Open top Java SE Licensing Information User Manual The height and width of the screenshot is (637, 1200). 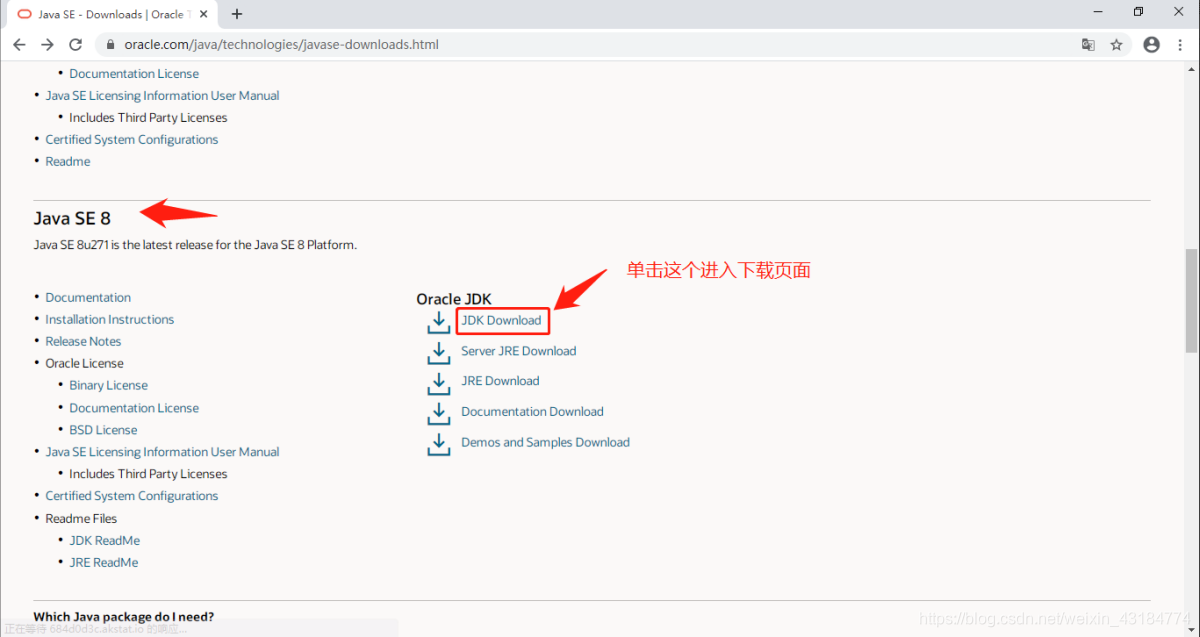162,96
